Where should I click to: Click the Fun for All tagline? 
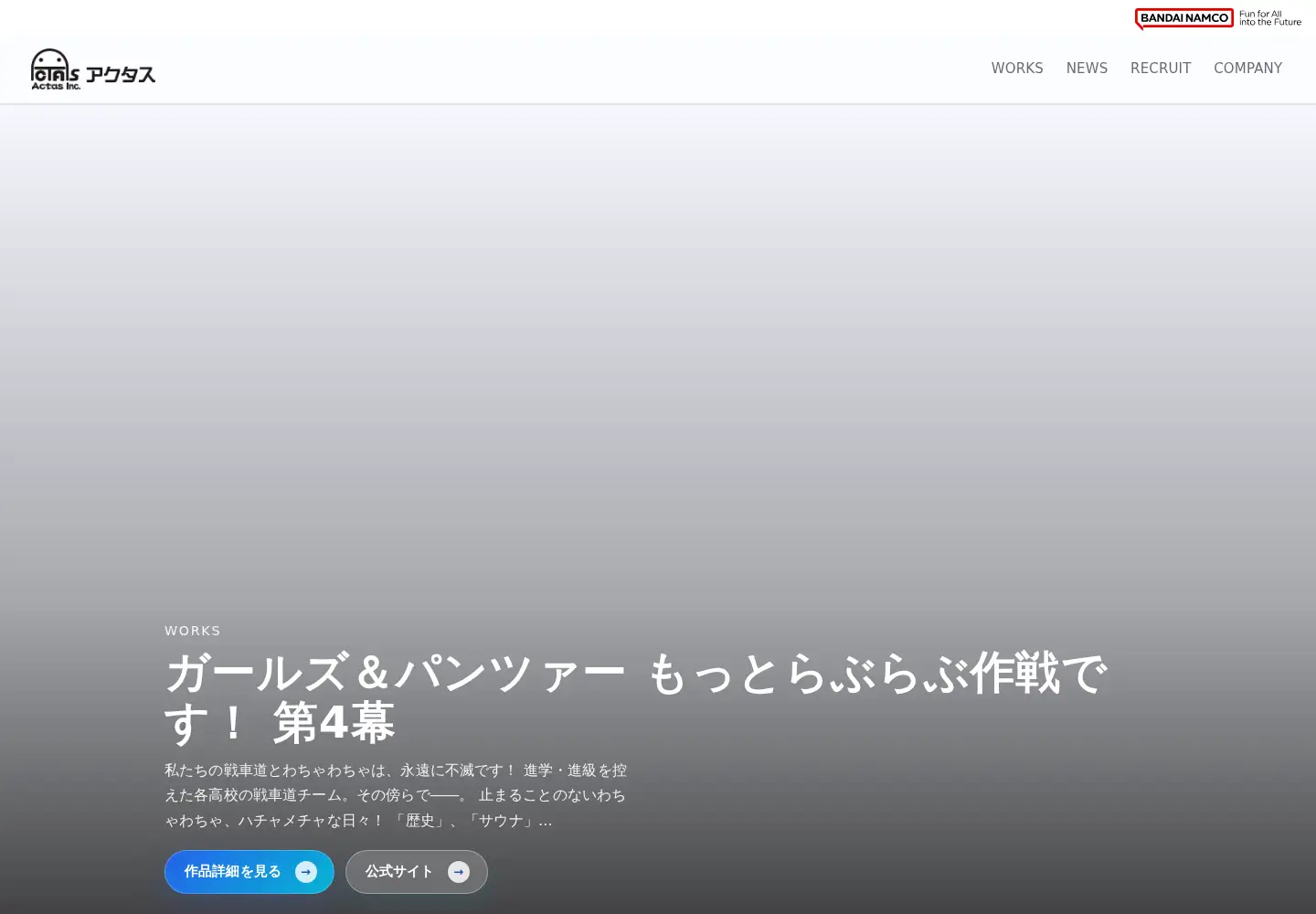click(1270, 18)
